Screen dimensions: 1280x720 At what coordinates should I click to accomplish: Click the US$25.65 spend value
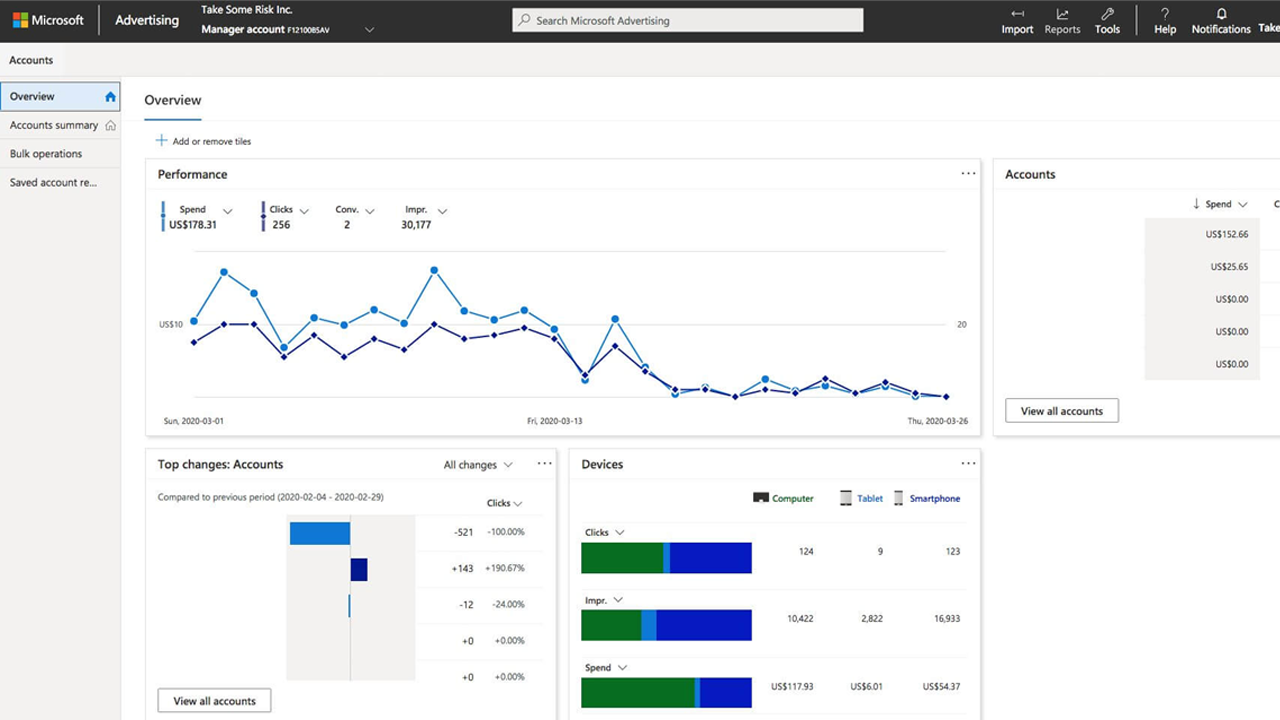click(1229, 267)
